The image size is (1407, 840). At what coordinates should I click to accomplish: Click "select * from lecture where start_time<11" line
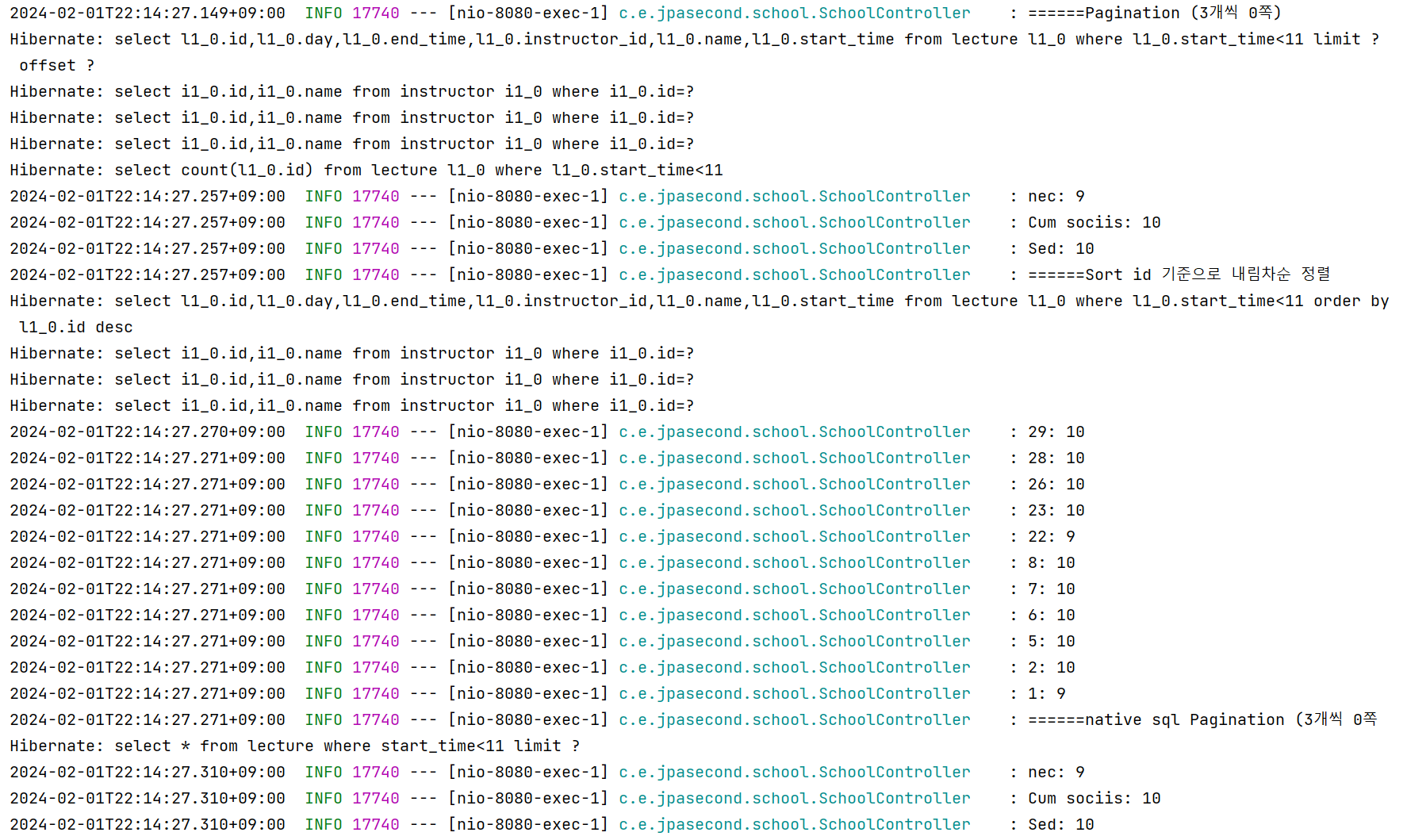tap(295, 746)
